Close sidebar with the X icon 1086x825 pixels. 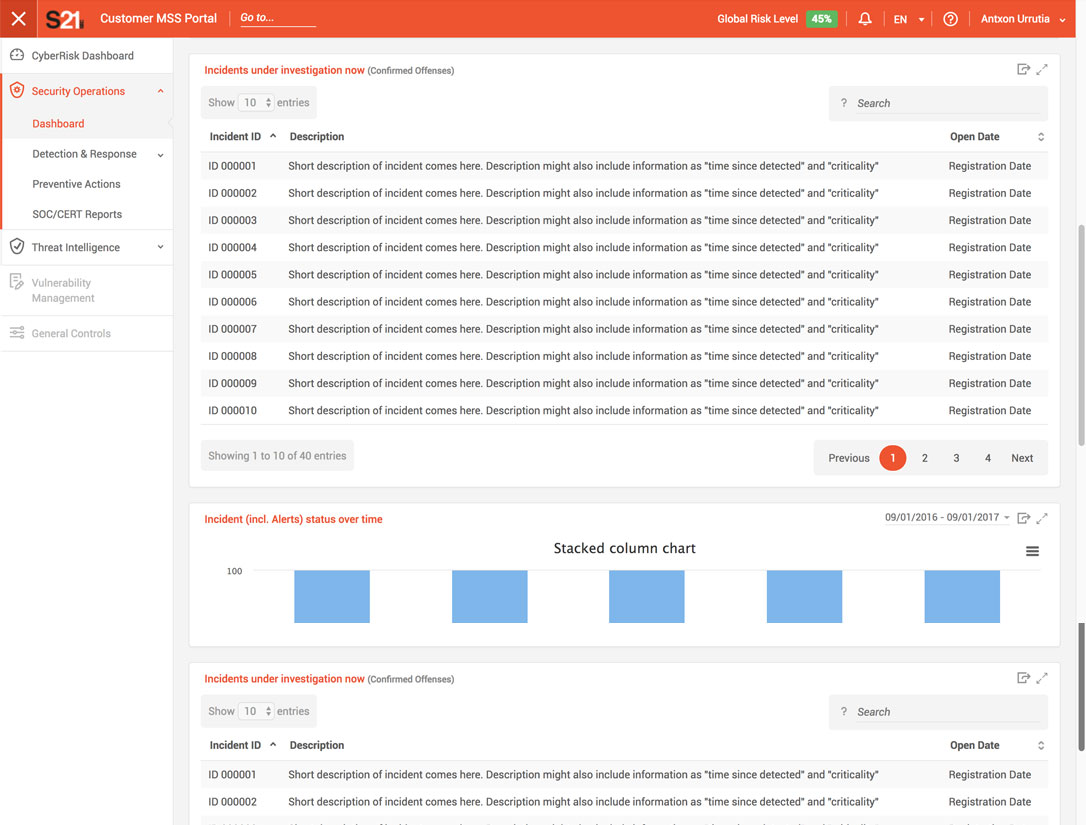(18, 18)
